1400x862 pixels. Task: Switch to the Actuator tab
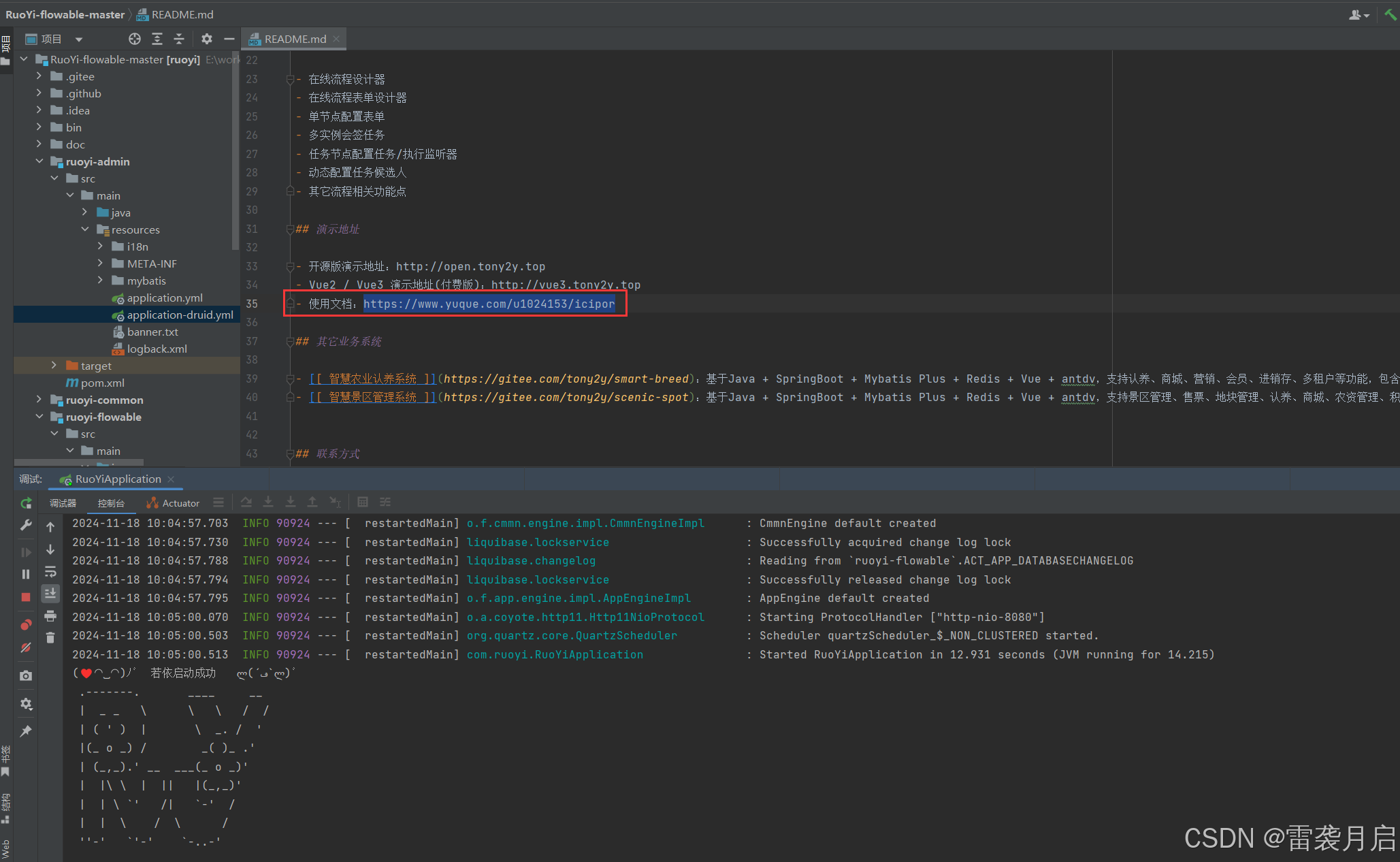pyautogui.click(x=179, y=503)
